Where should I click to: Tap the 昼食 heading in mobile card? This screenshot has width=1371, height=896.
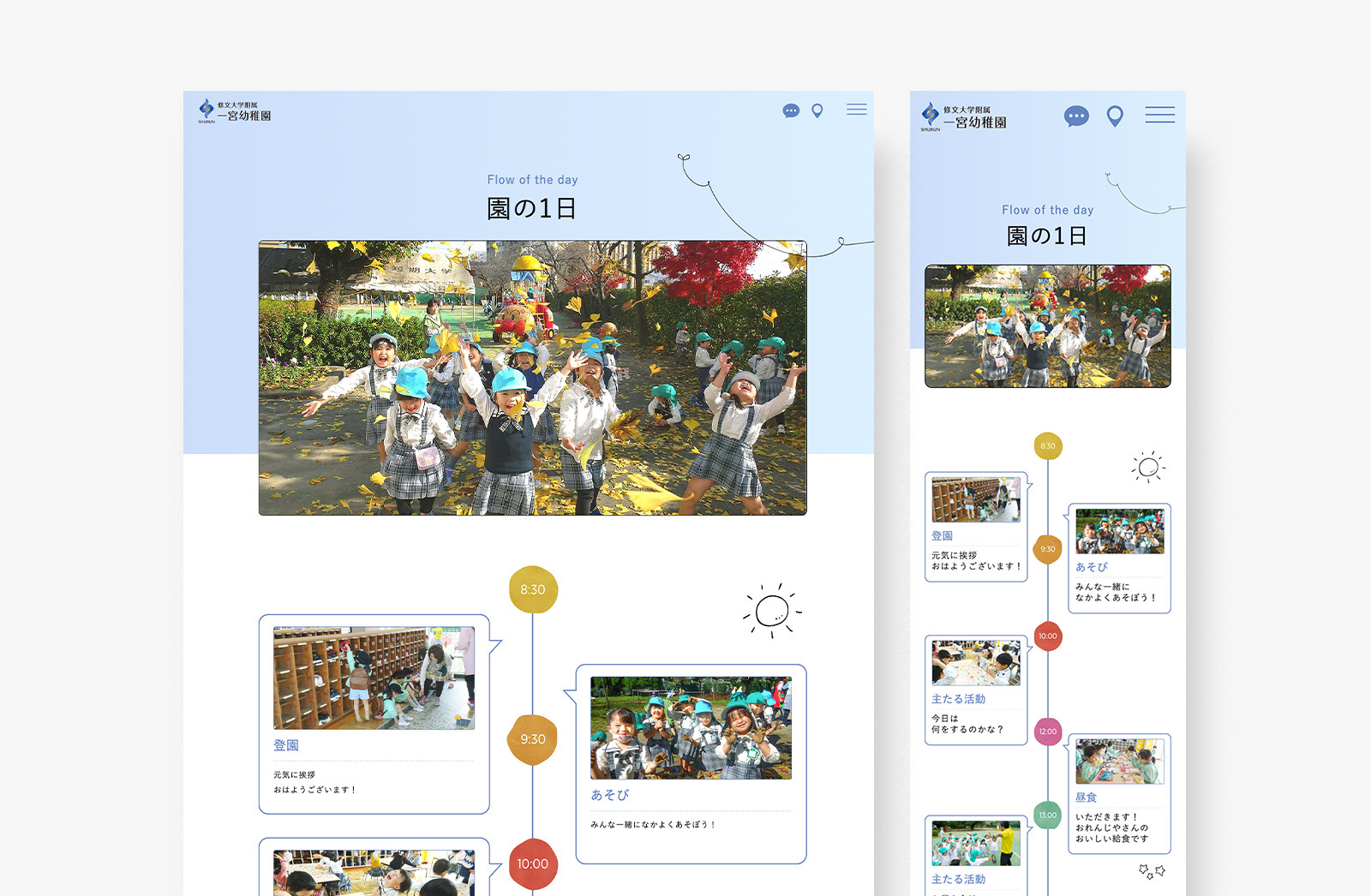(x=1086, y=797)
